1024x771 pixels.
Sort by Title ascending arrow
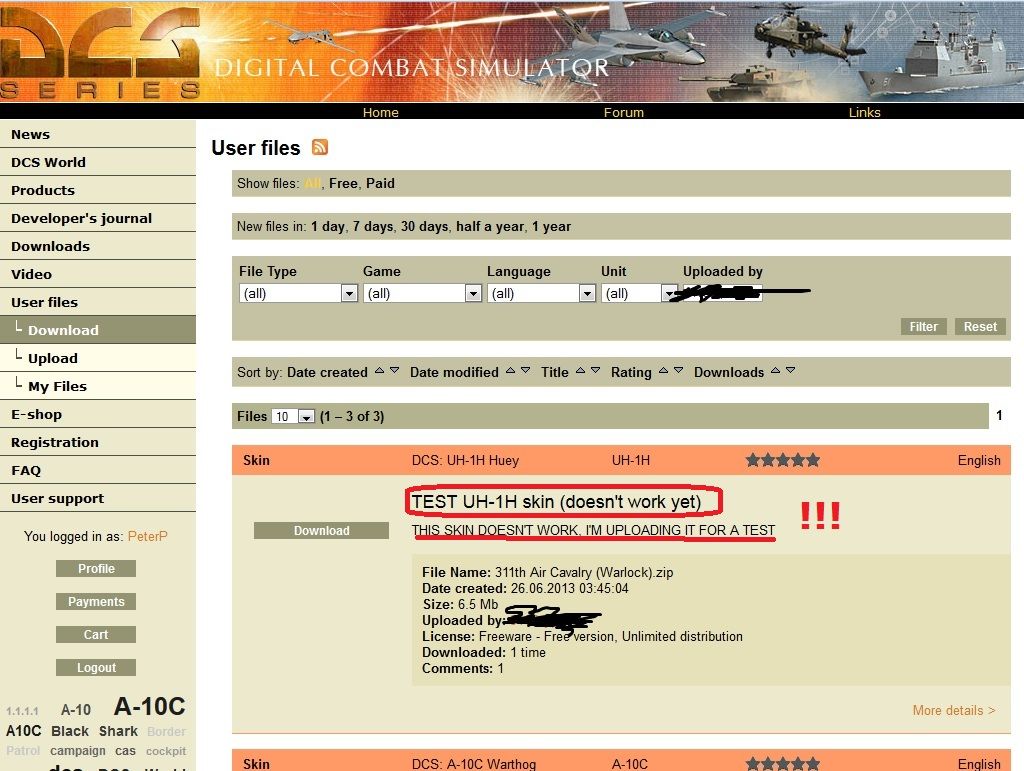[x=580, y=371]
